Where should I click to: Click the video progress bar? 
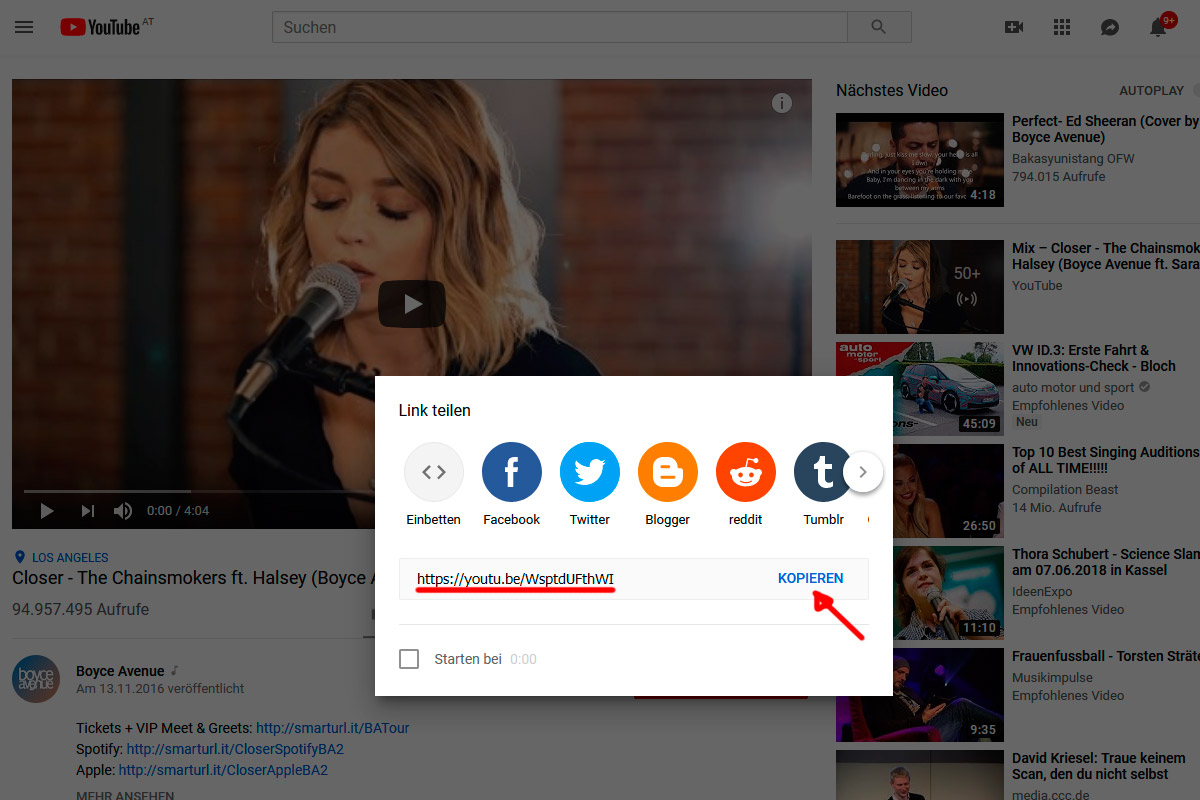point(200,491)
